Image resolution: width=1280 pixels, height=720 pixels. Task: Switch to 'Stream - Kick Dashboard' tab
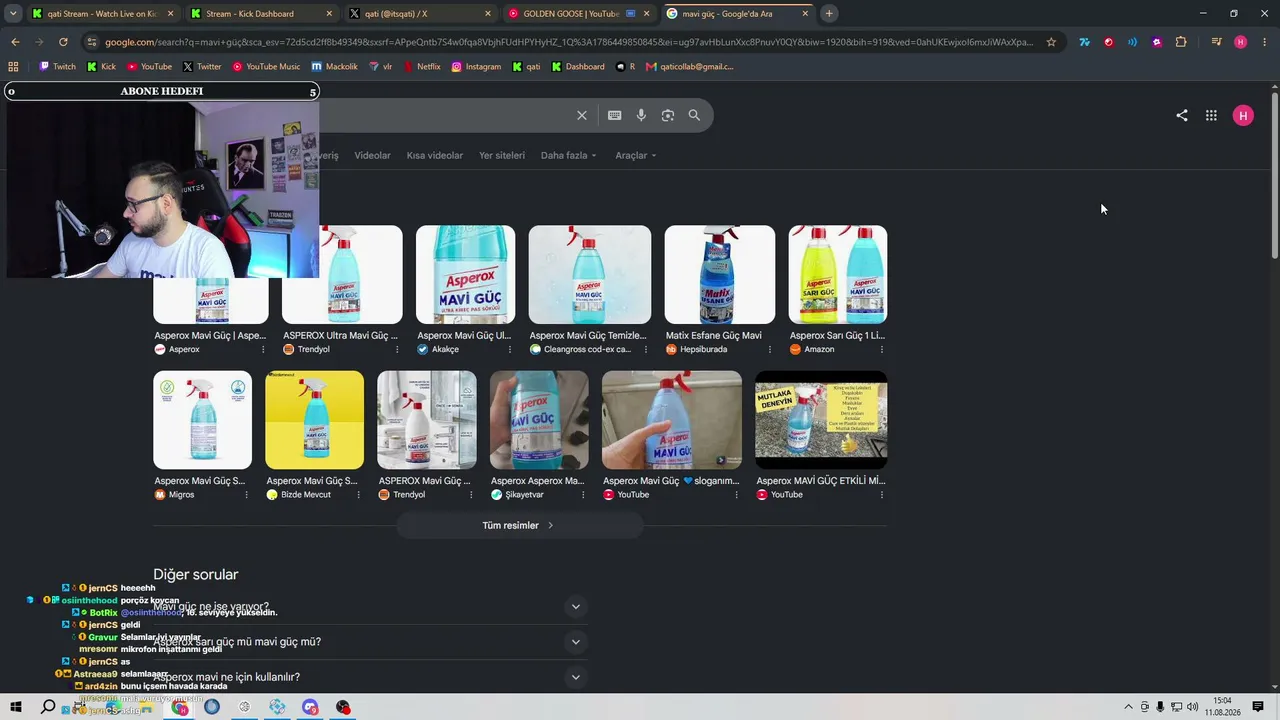260,14
